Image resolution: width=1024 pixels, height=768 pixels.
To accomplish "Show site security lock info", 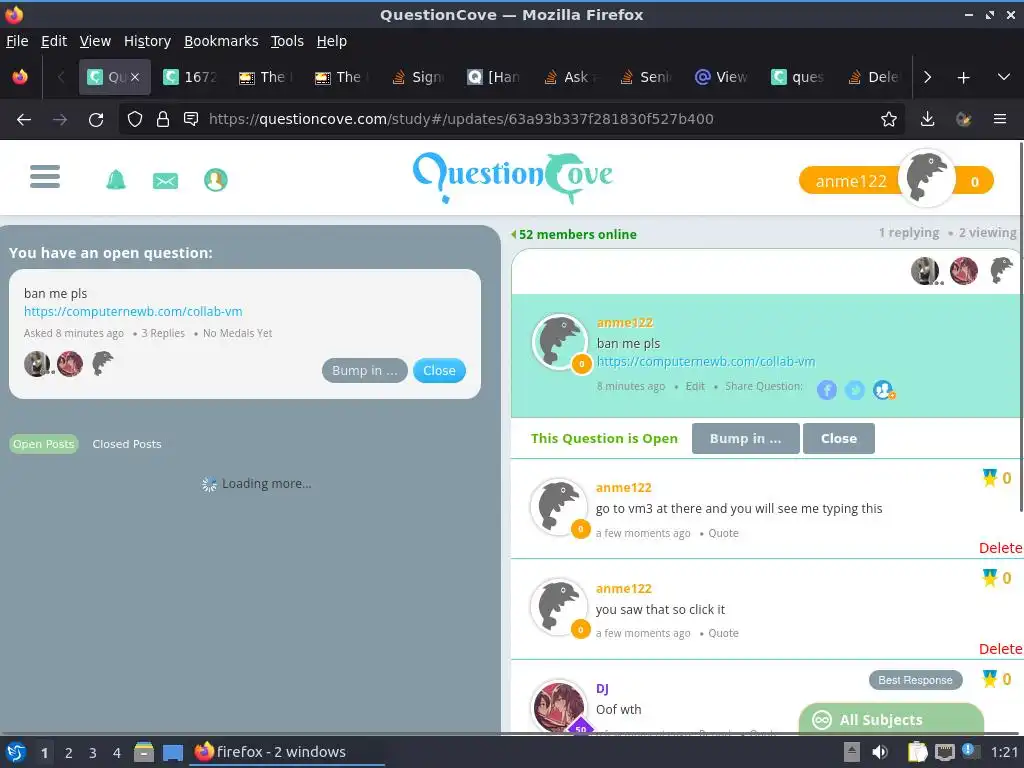I will click(x=163, y=119).
